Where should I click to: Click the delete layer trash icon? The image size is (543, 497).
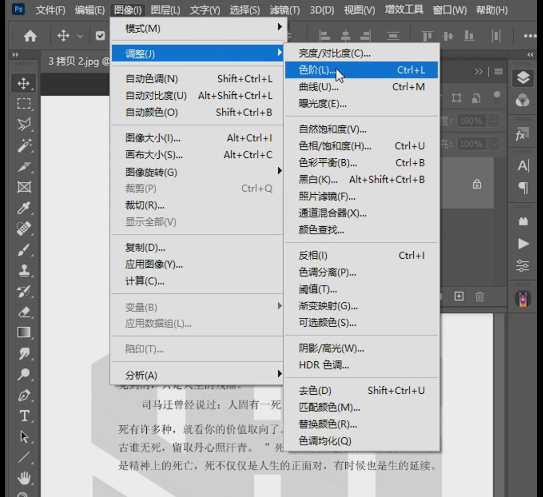[x=480, y=296]
